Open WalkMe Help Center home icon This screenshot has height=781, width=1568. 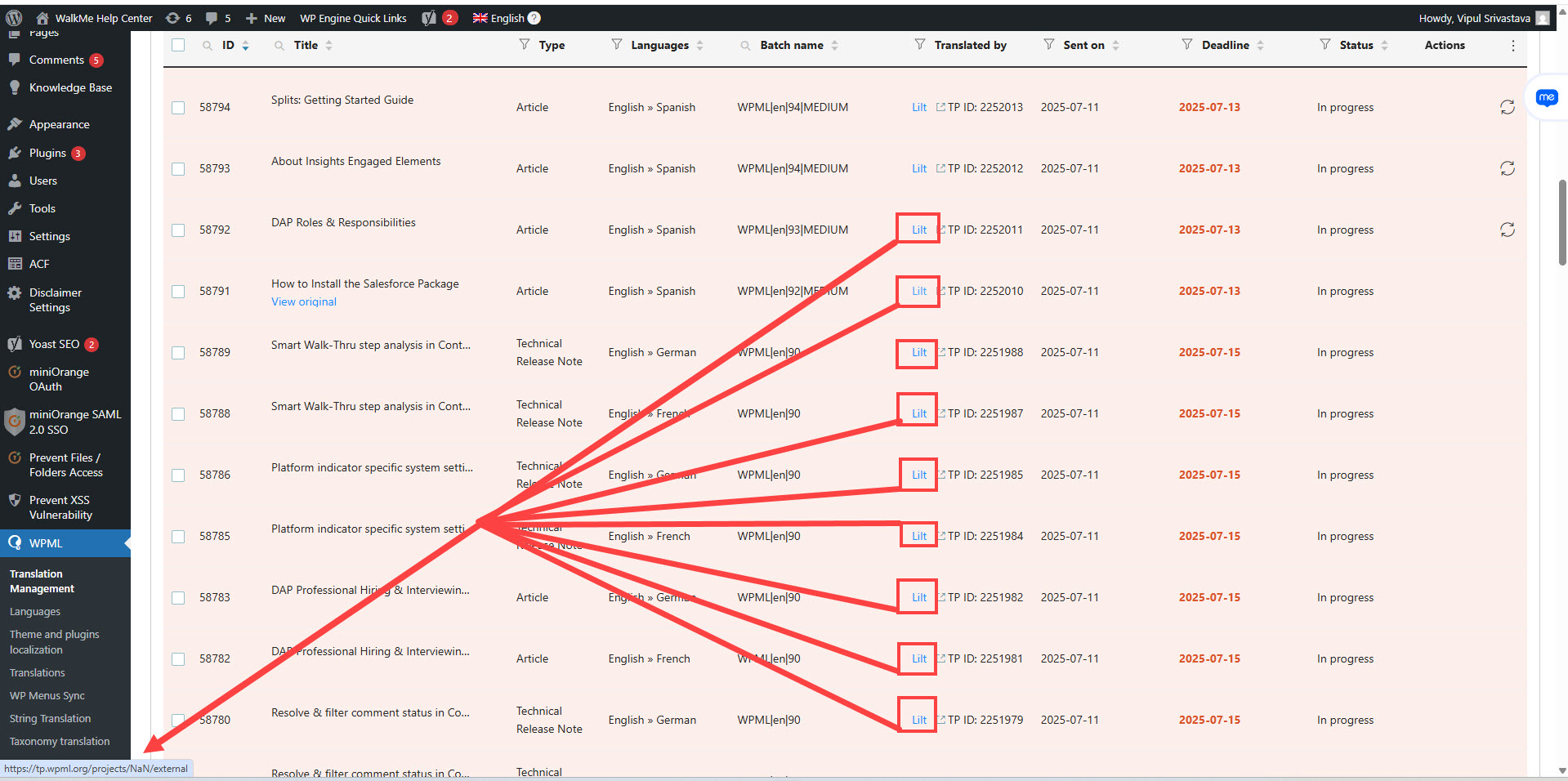(x=42, y=18)
